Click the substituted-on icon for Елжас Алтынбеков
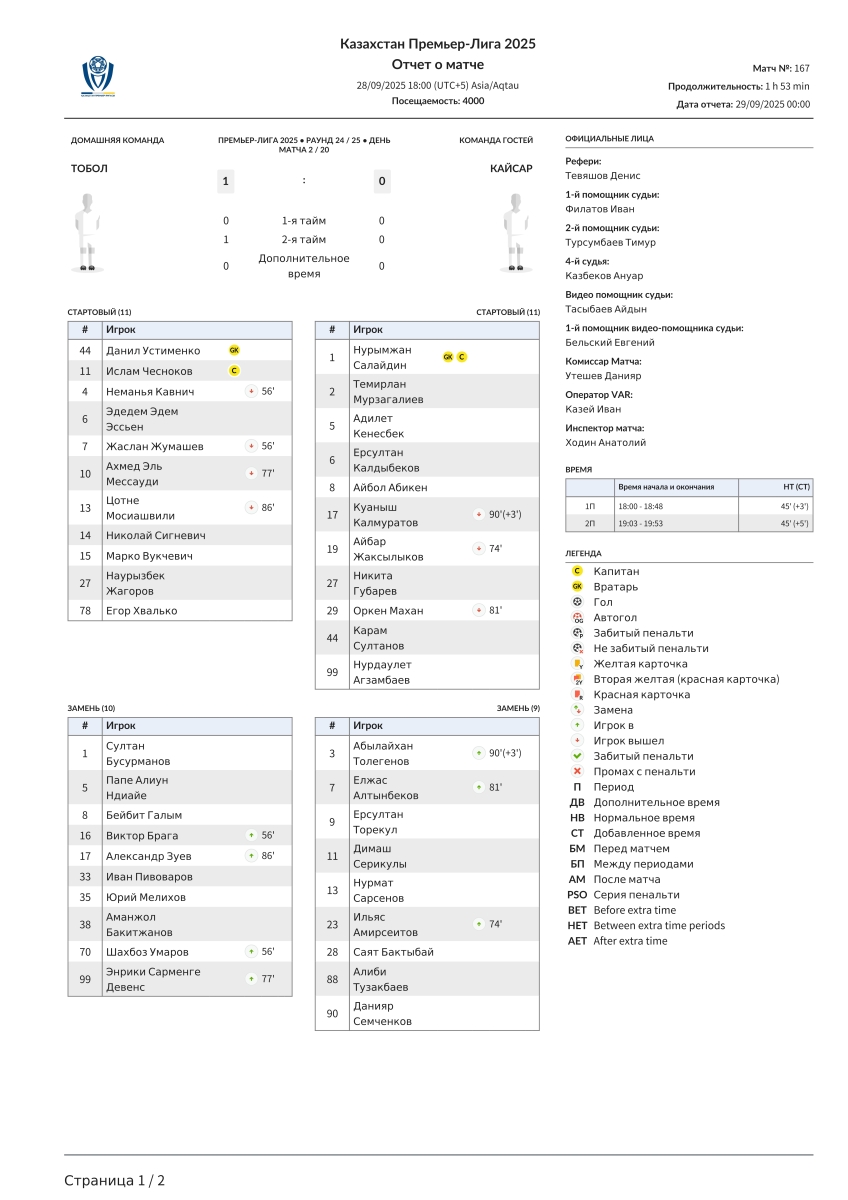Image resolution: width=848 pixels, height=1200 pixels. (x=478, y=788)
